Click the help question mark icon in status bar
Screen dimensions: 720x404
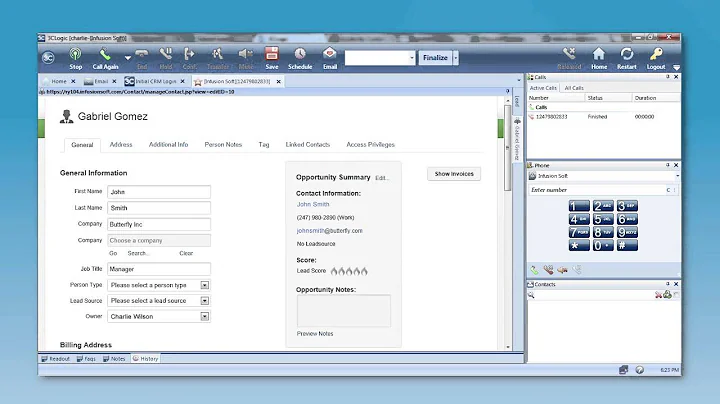(639, 370)
